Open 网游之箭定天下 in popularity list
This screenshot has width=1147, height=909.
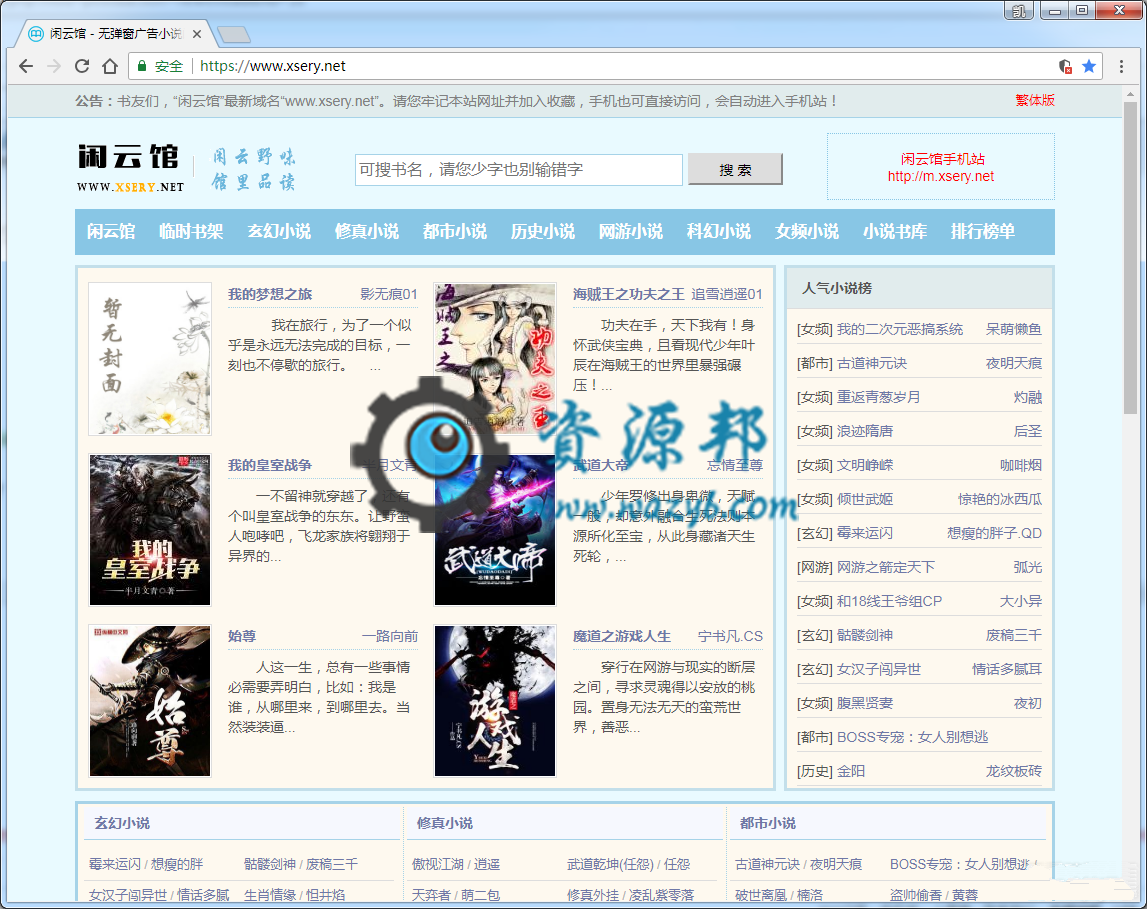tap(886, 567)
